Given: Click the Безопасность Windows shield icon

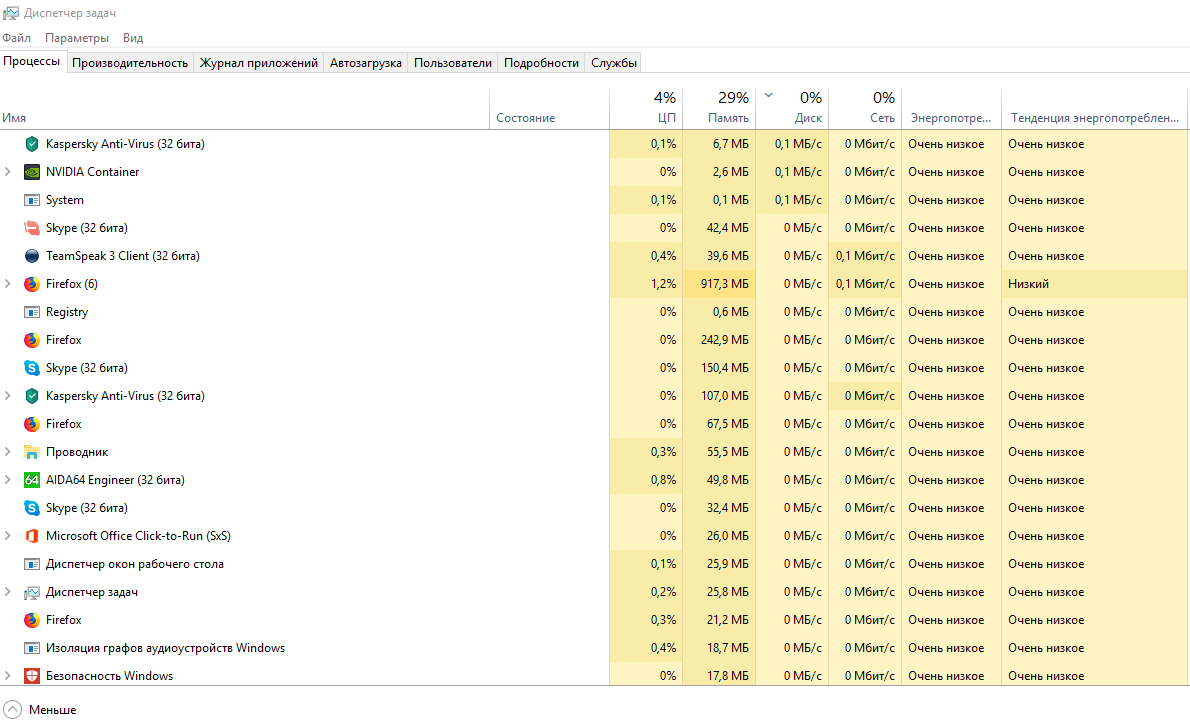Looking at the screenshot, I should (31, 676).
